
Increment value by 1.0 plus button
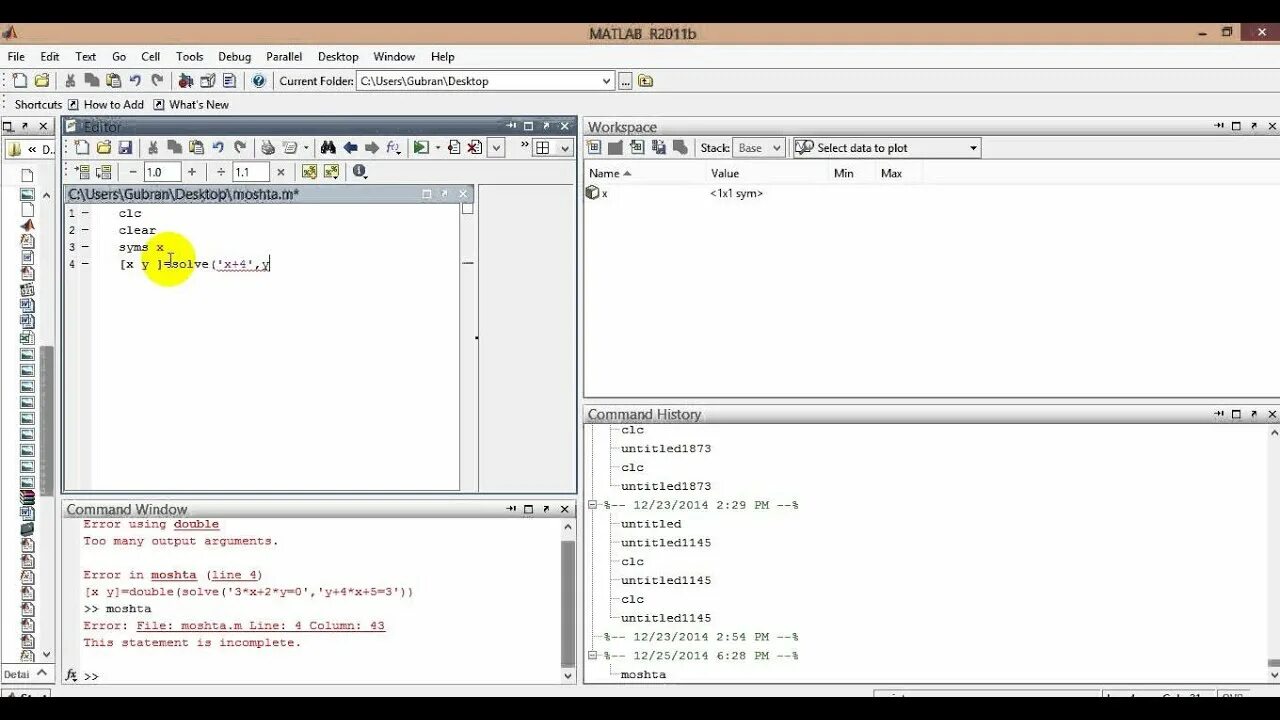(x=192, y=172)
